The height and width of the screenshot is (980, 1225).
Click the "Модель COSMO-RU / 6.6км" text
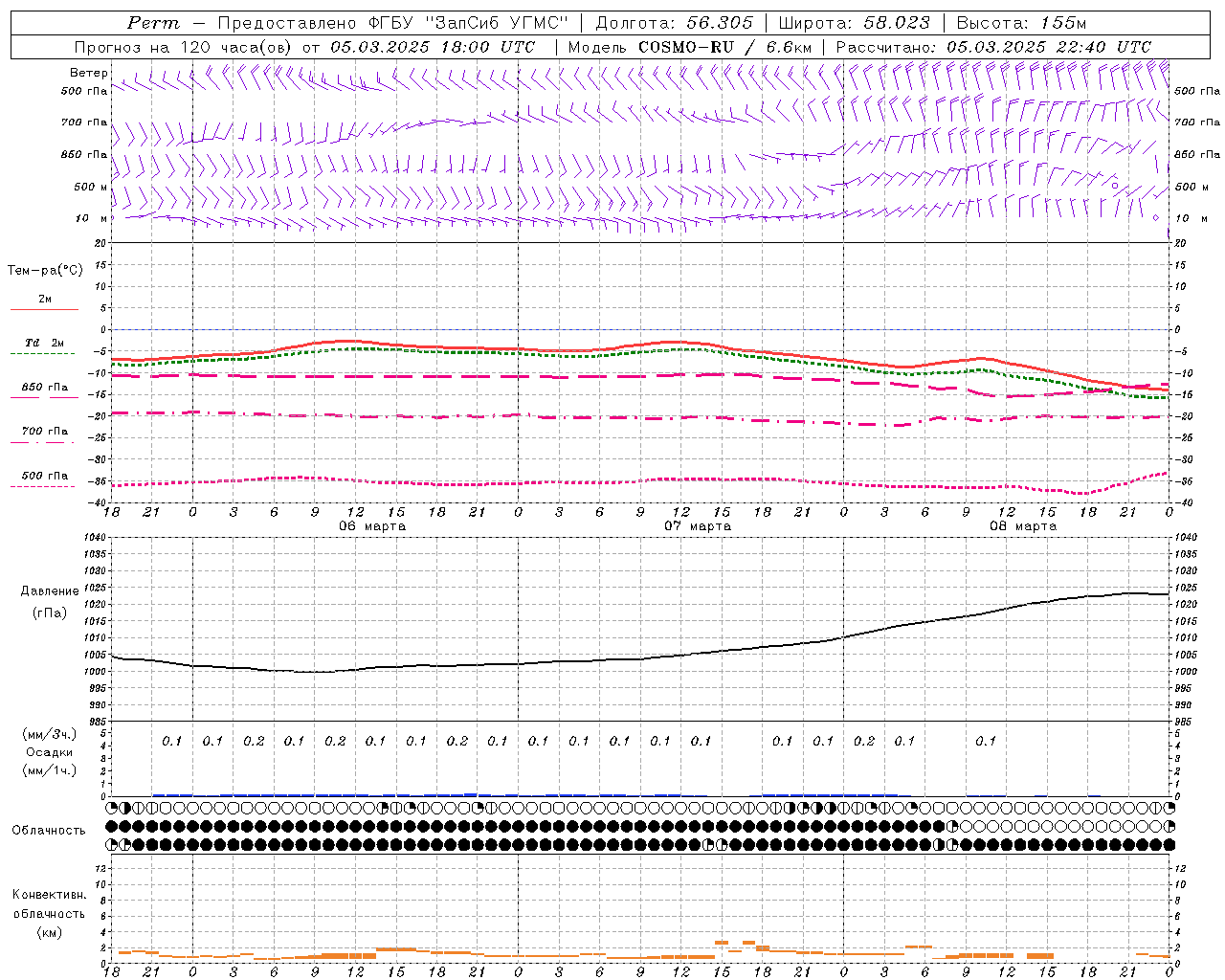point(690,47)
